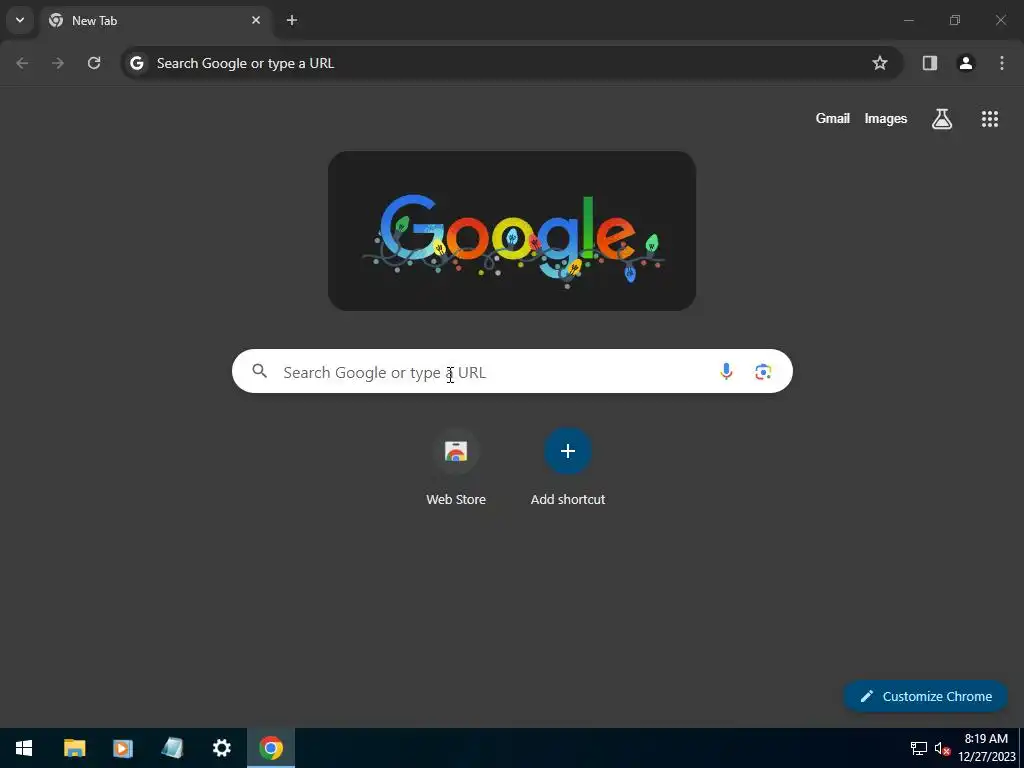Open the profile avatar menu
This screenshot has height=768, width=1024.
coord(966,63)
